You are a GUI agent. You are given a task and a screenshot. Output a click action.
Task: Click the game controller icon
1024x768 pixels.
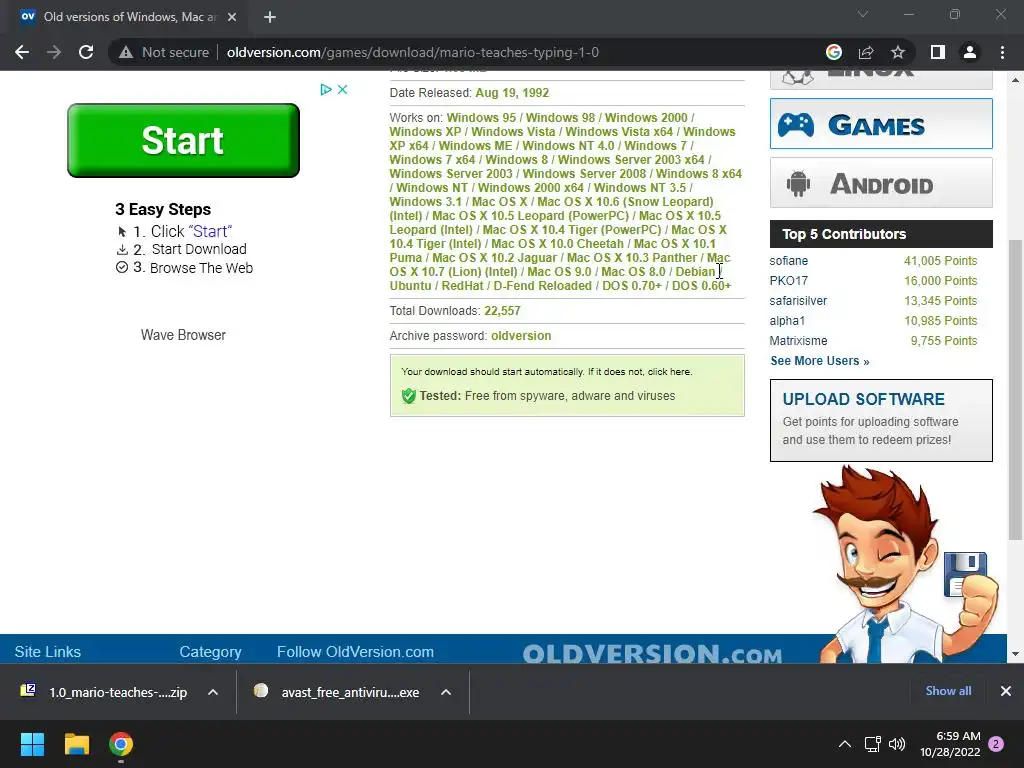[x=795, y=125]
